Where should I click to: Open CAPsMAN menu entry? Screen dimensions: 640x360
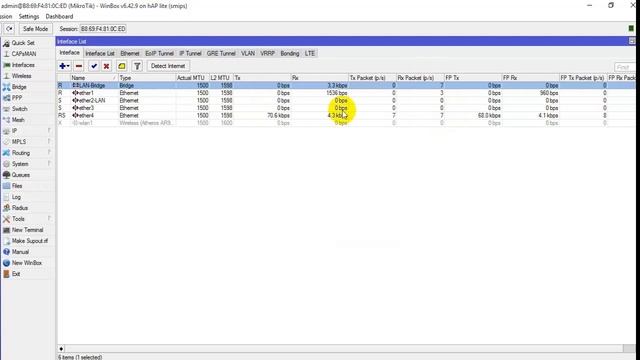coord(24,54)
